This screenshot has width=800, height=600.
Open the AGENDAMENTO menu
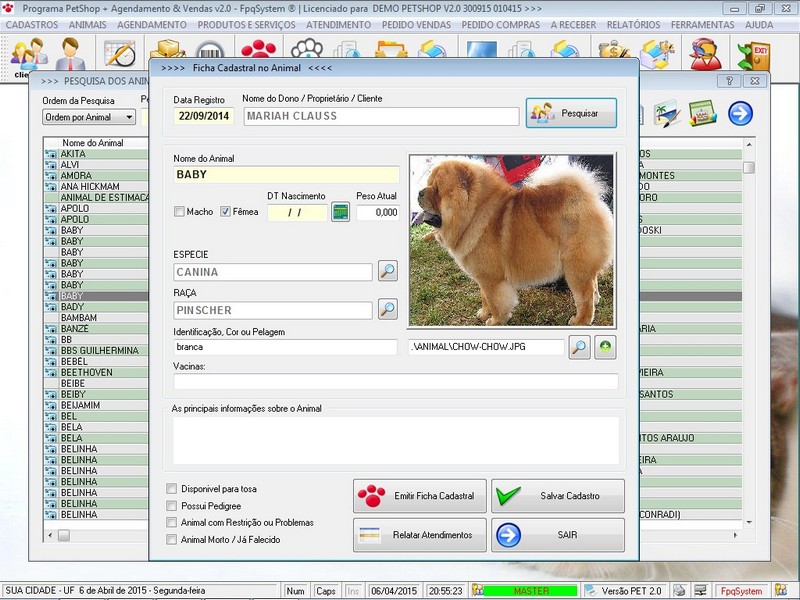(x=152, y=24)
